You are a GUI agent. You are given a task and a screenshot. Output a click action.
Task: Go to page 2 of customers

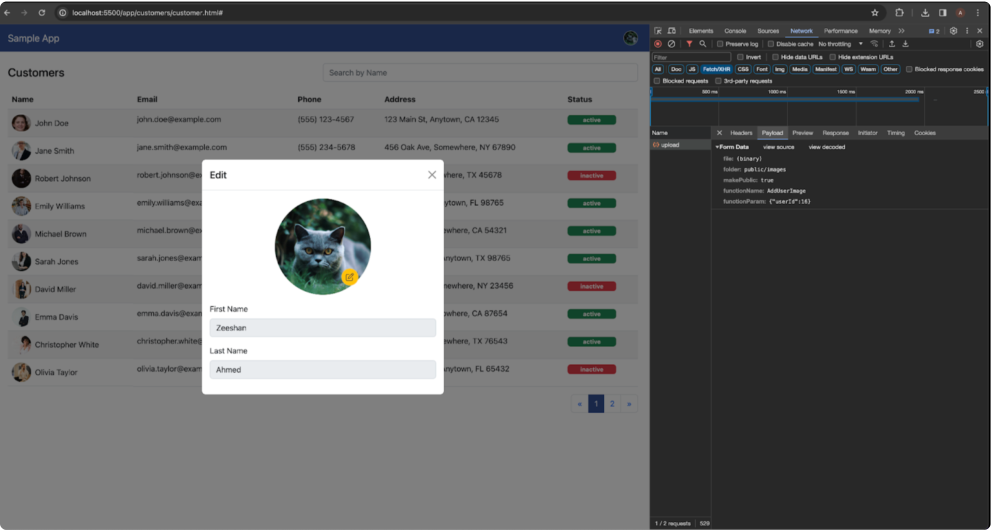[612, 404]
